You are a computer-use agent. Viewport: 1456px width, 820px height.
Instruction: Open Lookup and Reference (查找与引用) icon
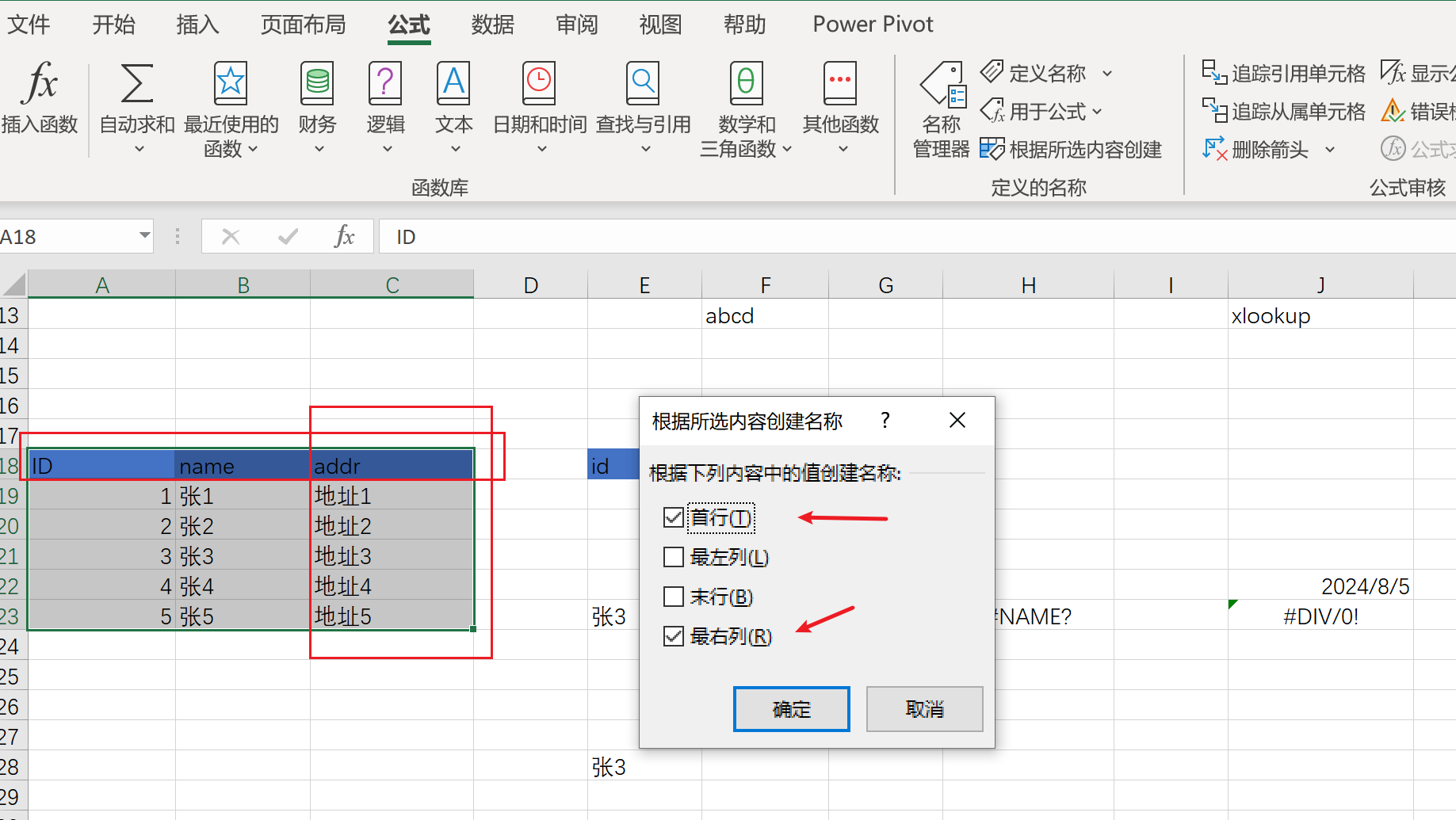coord(643,83)
